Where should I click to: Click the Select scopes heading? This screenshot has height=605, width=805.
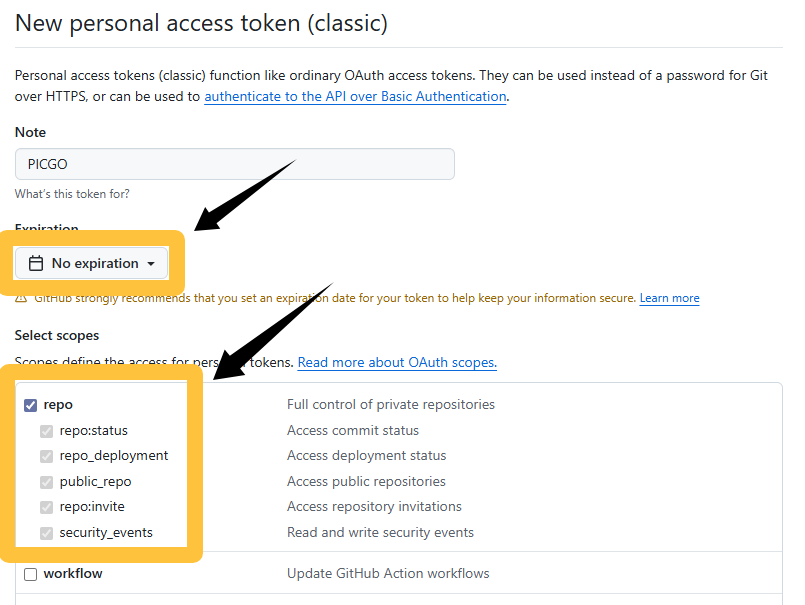click(57, 335)
